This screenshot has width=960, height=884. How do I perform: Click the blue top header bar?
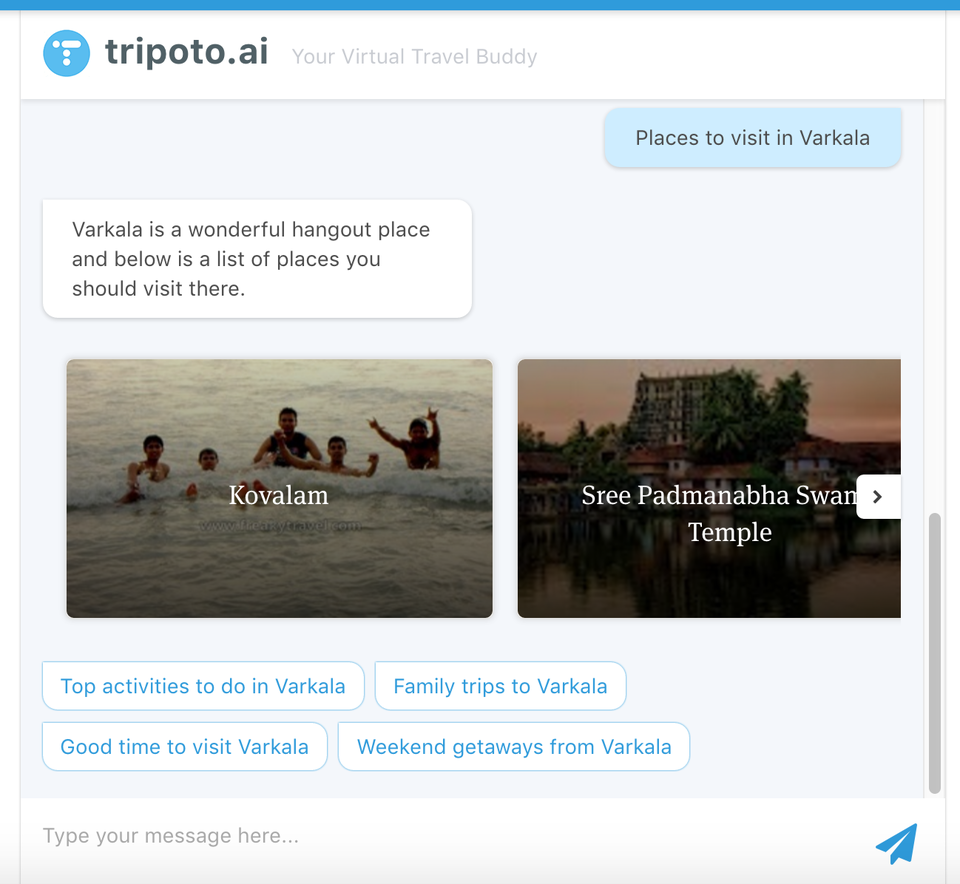tap(480, 5)
